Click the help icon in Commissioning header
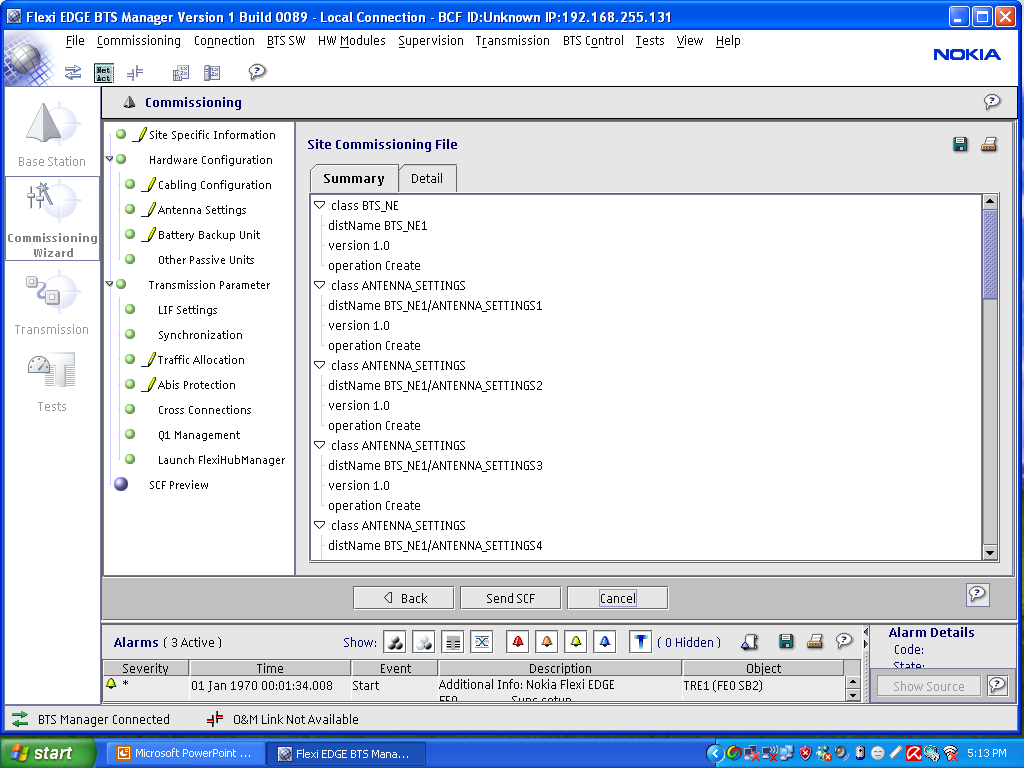 click(991, 102)
